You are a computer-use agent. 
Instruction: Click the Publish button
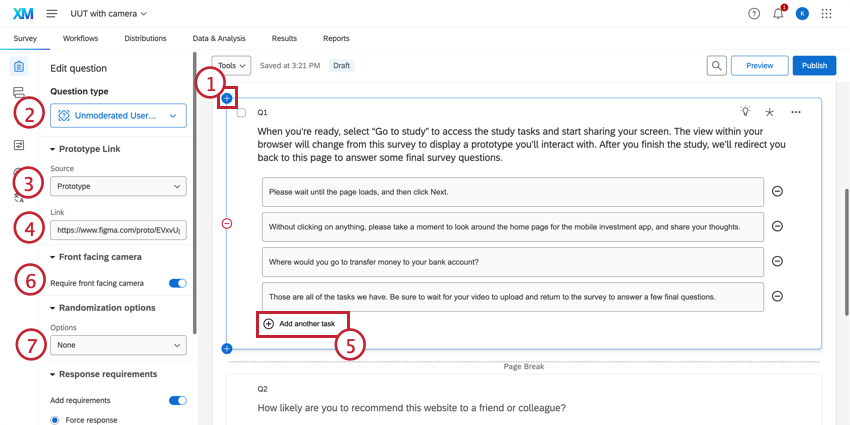pos(814,66)
